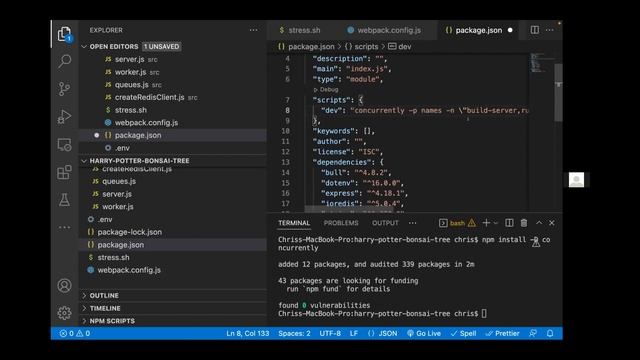Toggle Spell checker in status bar
The image size is (640, 360).
click(x=463, y=333)
